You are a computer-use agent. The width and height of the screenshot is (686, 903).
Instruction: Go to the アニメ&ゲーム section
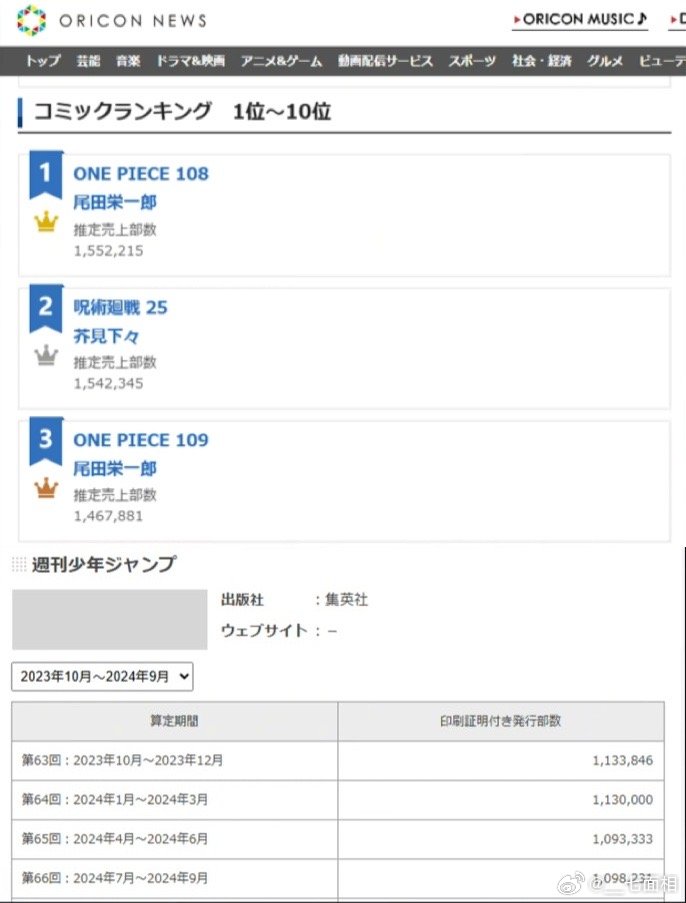[281, 61]
